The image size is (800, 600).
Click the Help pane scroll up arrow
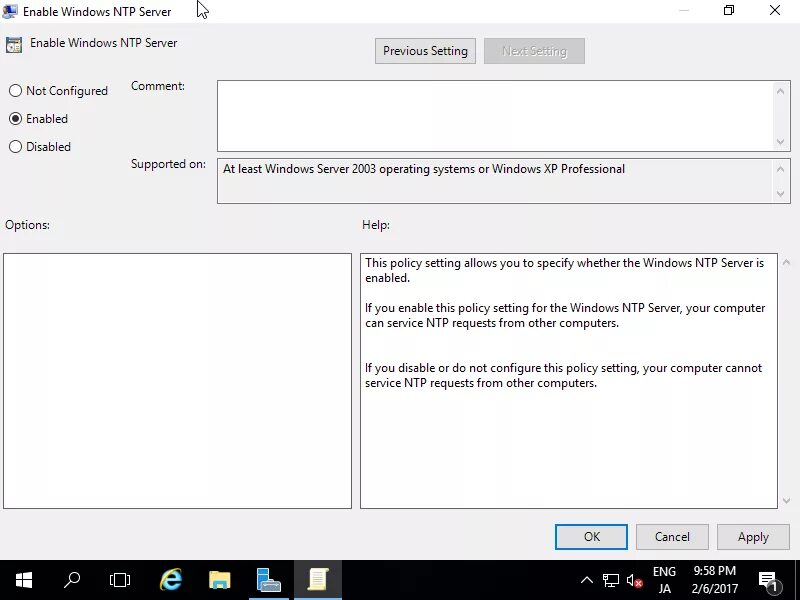point(786,262)
